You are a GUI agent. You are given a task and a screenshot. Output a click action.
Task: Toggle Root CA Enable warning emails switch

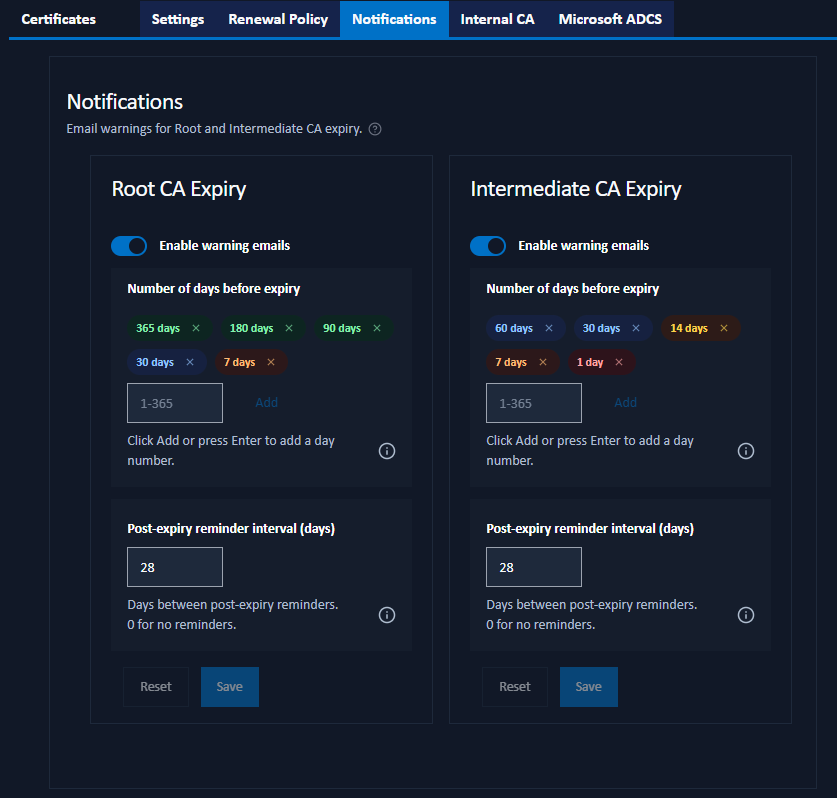[x=129, y=246]
